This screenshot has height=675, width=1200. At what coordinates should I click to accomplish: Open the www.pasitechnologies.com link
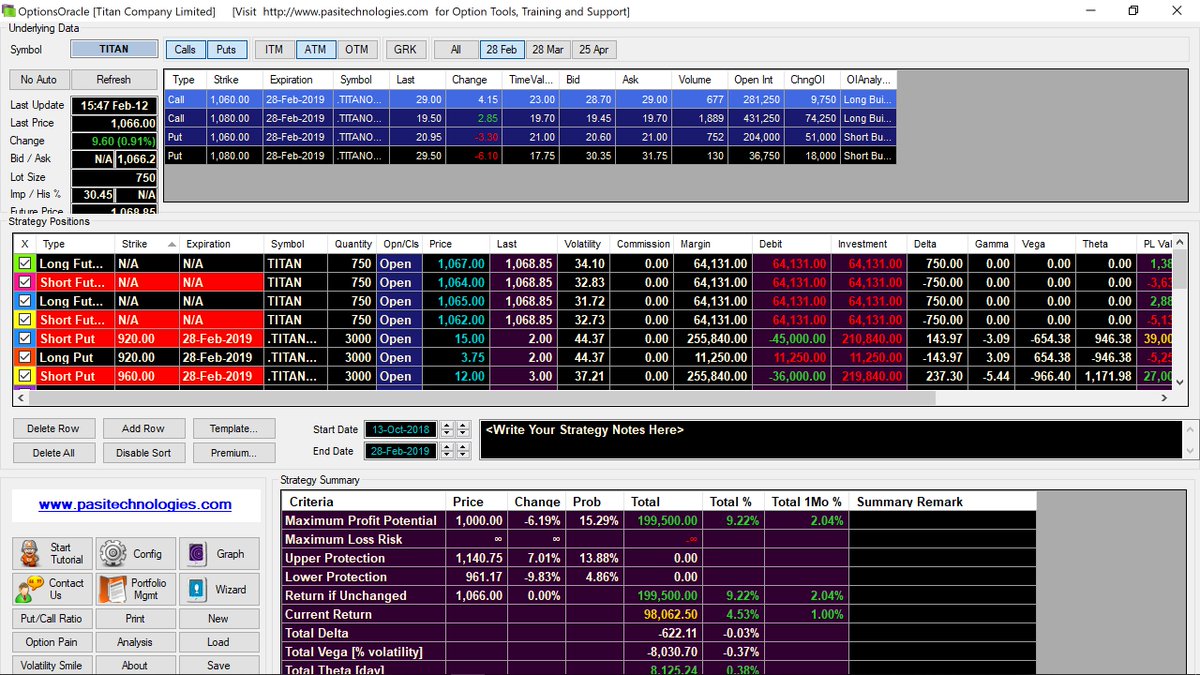pyautogui.click(x=135, y=504)
